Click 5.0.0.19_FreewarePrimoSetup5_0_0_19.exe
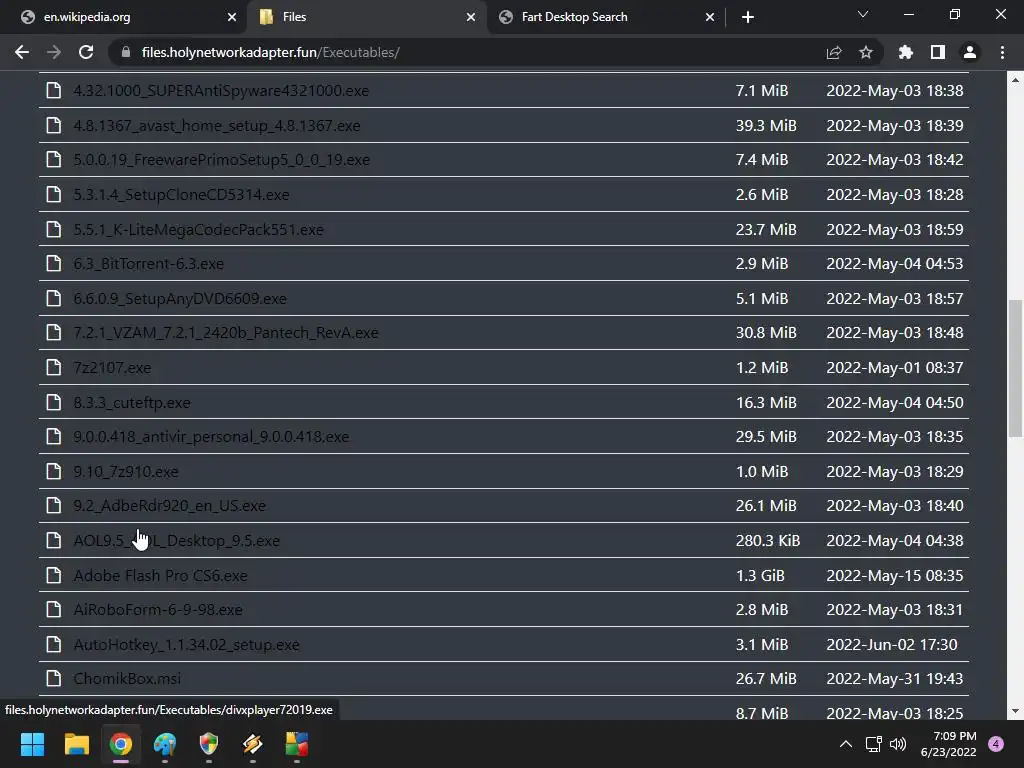 point(221,160)
